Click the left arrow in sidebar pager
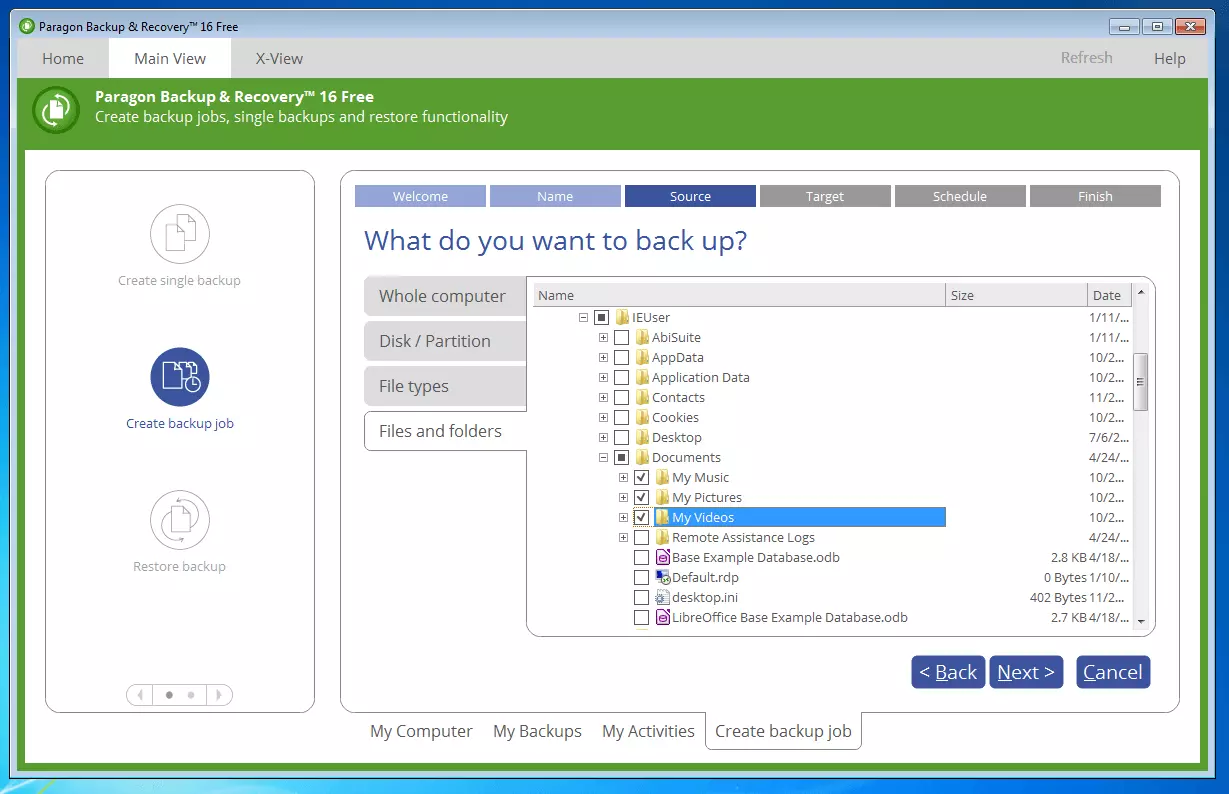 click(140, 694)
